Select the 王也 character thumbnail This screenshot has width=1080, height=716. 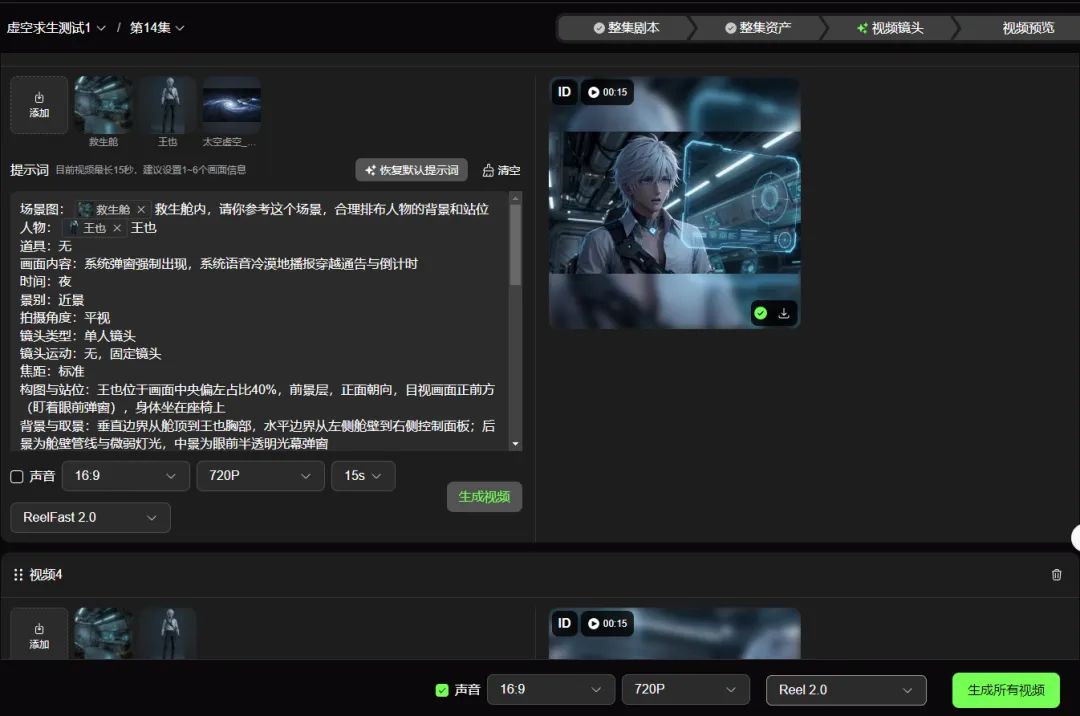pyautogui.click(x=167, y=104)
